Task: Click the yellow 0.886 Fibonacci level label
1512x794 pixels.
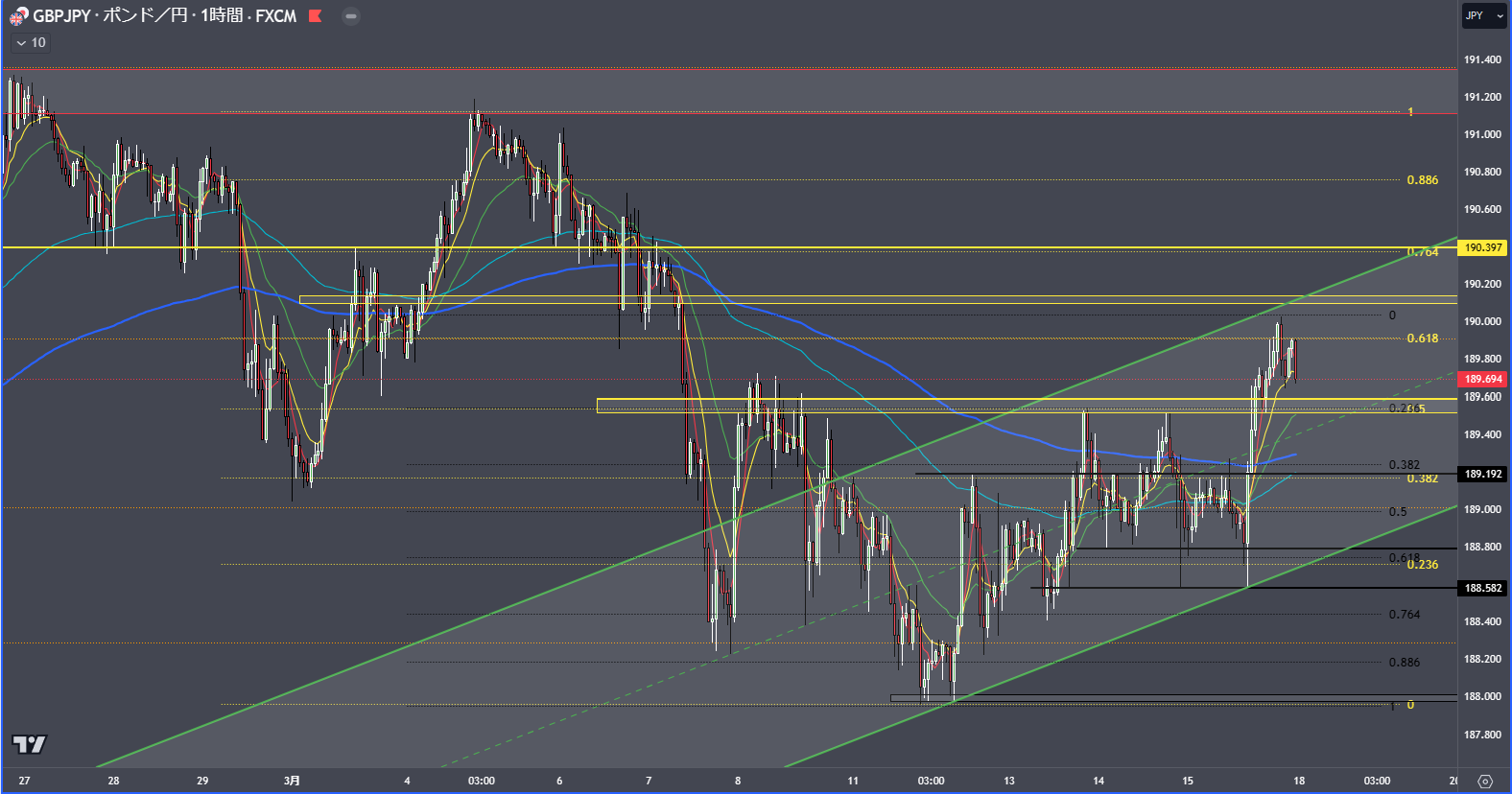Action: 1423,180
